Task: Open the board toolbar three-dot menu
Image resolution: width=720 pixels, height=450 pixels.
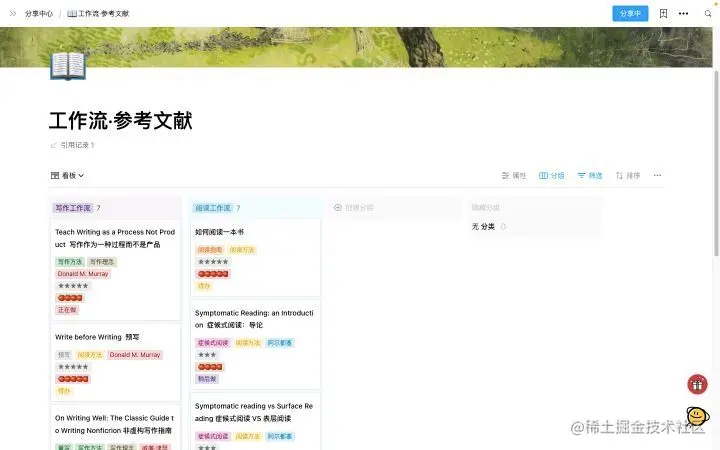Action: pyautogui.click(x=658, y=175)
